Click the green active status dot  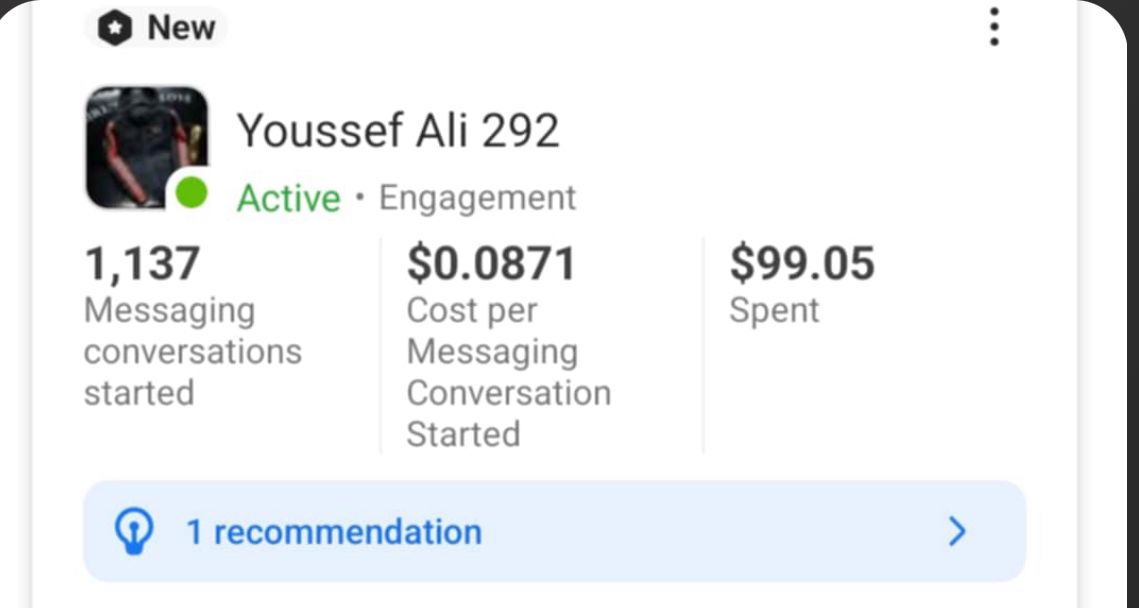click(x=191, y=193)
